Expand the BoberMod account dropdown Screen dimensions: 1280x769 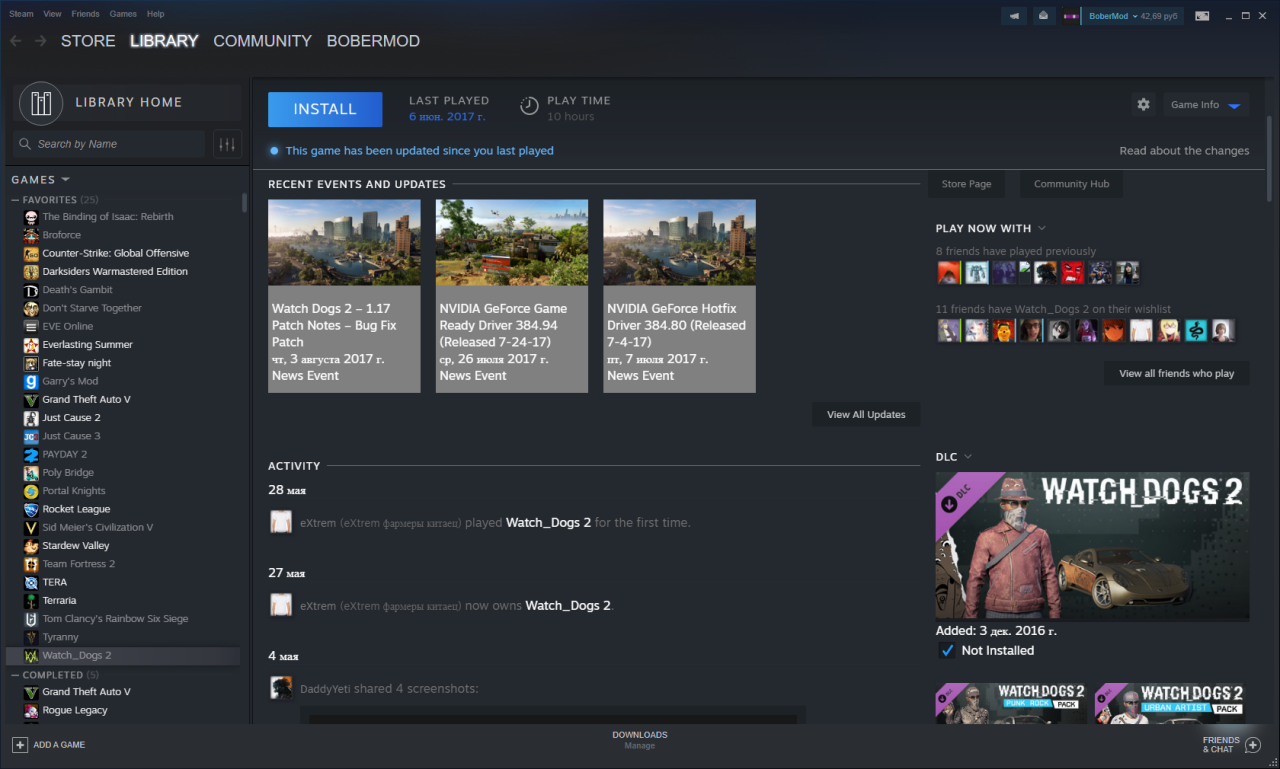1112,16
